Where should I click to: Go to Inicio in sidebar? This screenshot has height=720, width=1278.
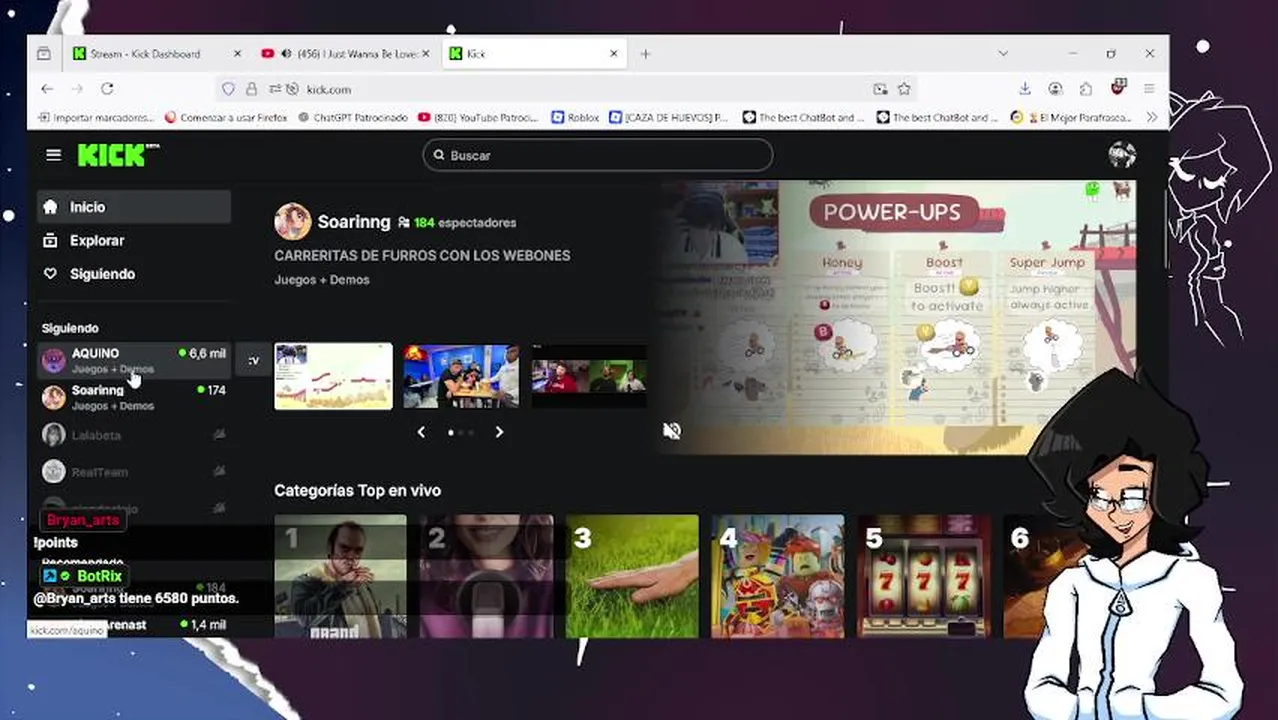[x=134, y=207]
